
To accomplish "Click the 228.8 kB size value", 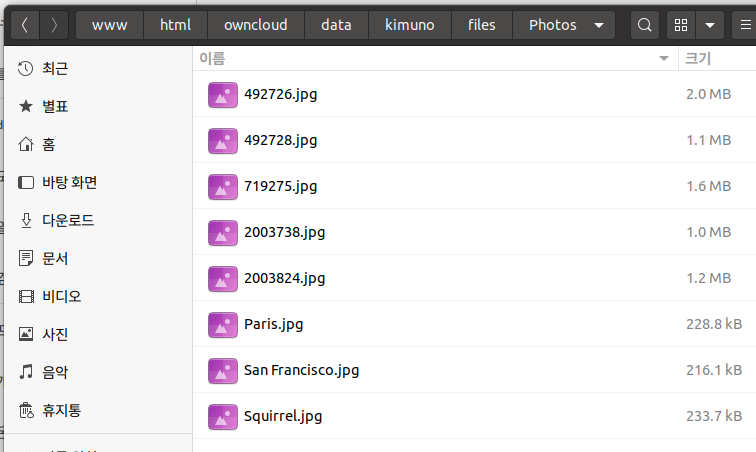I will (714, 324).
